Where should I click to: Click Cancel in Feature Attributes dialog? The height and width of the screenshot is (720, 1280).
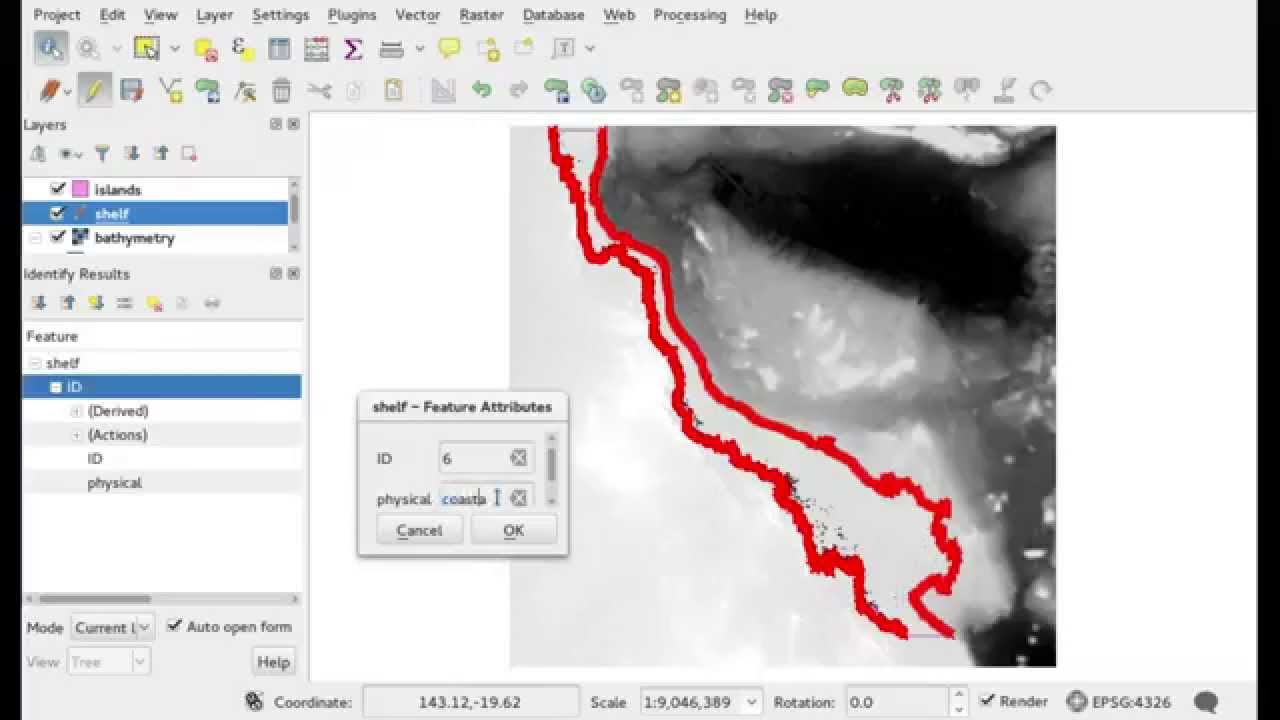click(x=419, y=530)
